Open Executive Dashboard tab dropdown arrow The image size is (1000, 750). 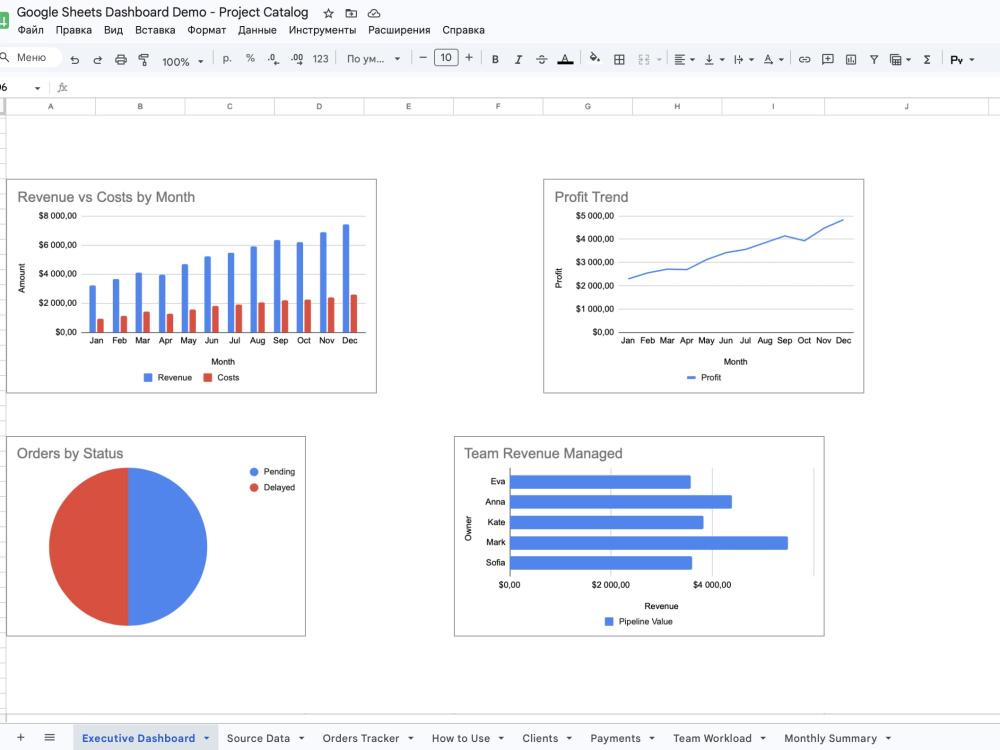(207, 738)
